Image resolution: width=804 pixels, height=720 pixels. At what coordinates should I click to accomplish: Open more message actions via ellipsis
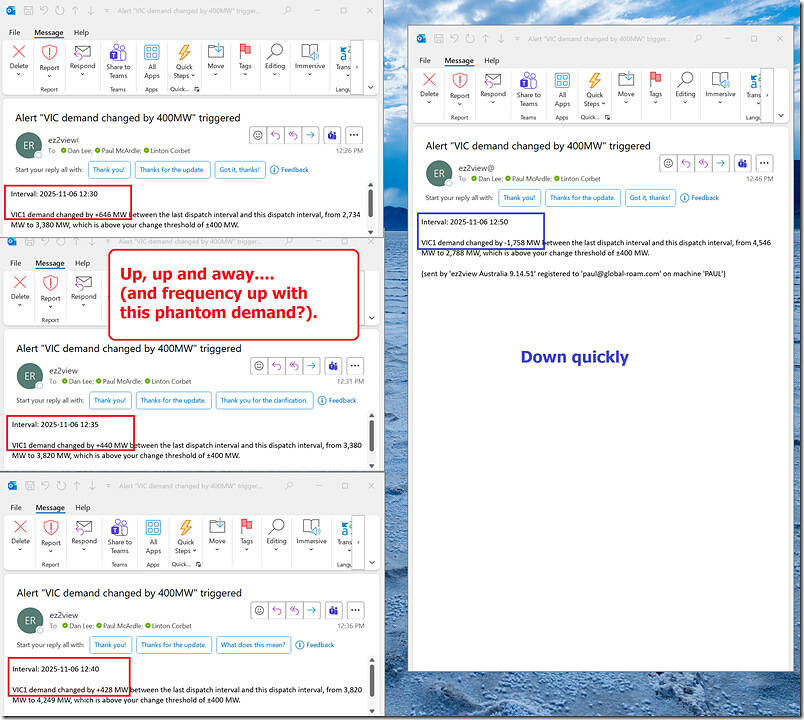click(355, 135)
